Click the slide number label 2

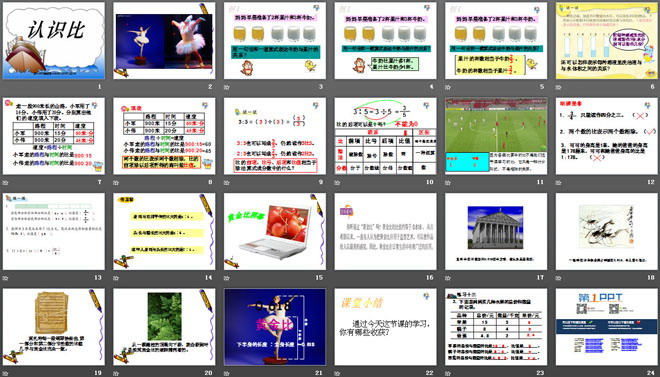pyautogui.click(x=210, y=87)
